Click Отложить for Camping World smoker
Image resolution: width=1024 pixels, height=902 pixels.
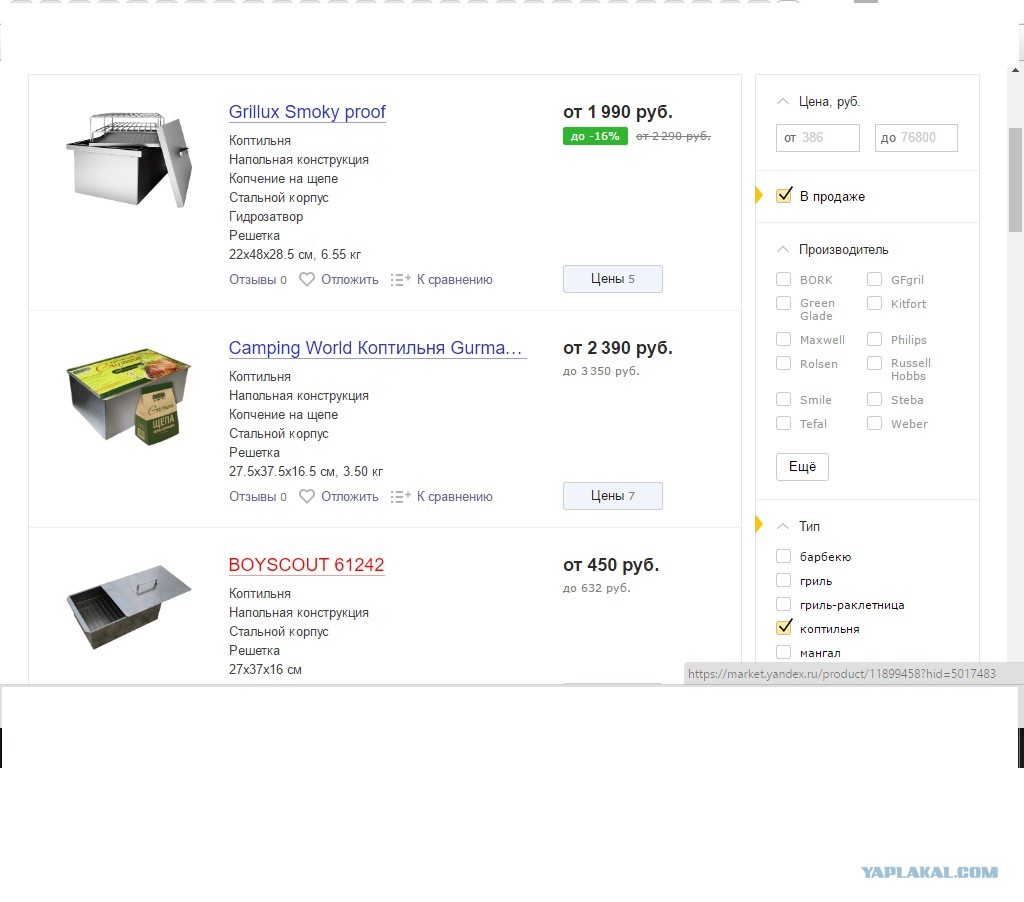click(349, 496)
